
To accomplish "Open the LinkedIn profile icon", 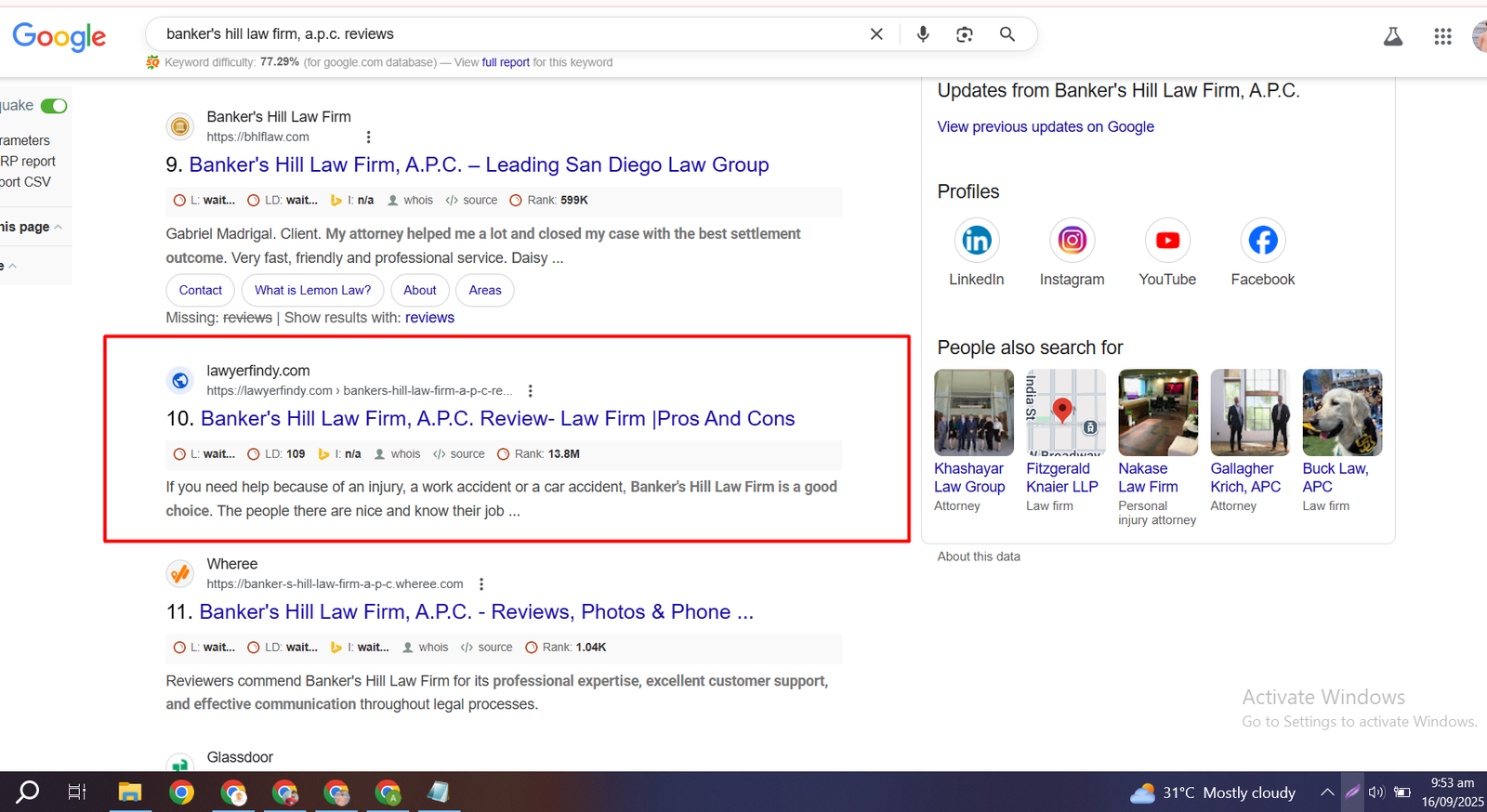I will click(977, 241).
